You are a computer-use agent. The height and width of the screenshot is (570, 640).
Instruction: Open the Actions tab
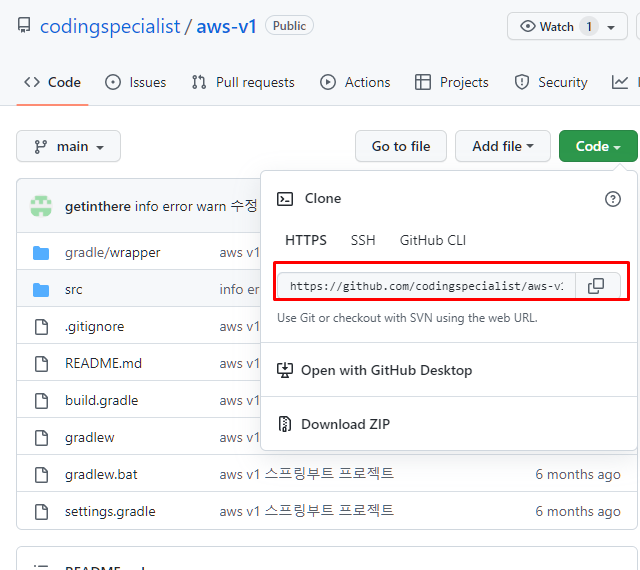point(355,82)
